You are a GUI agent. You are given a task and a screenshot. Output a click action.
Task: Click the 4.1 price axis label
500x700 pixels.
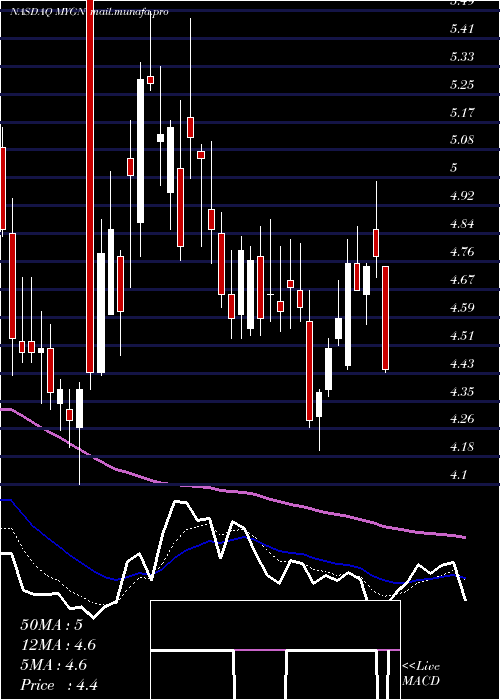pyautogui.click(x=458, y=475)
